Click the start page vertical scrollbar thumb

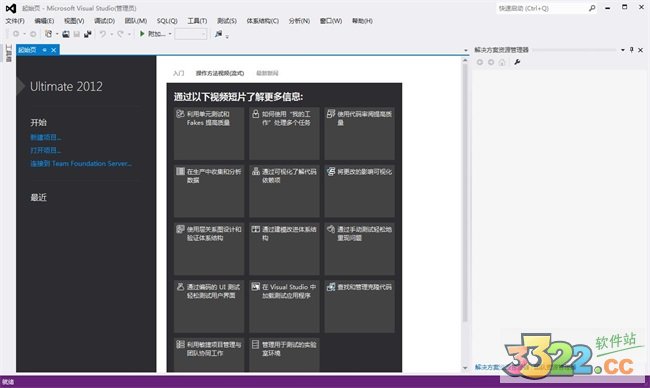(x=465, y=193)
